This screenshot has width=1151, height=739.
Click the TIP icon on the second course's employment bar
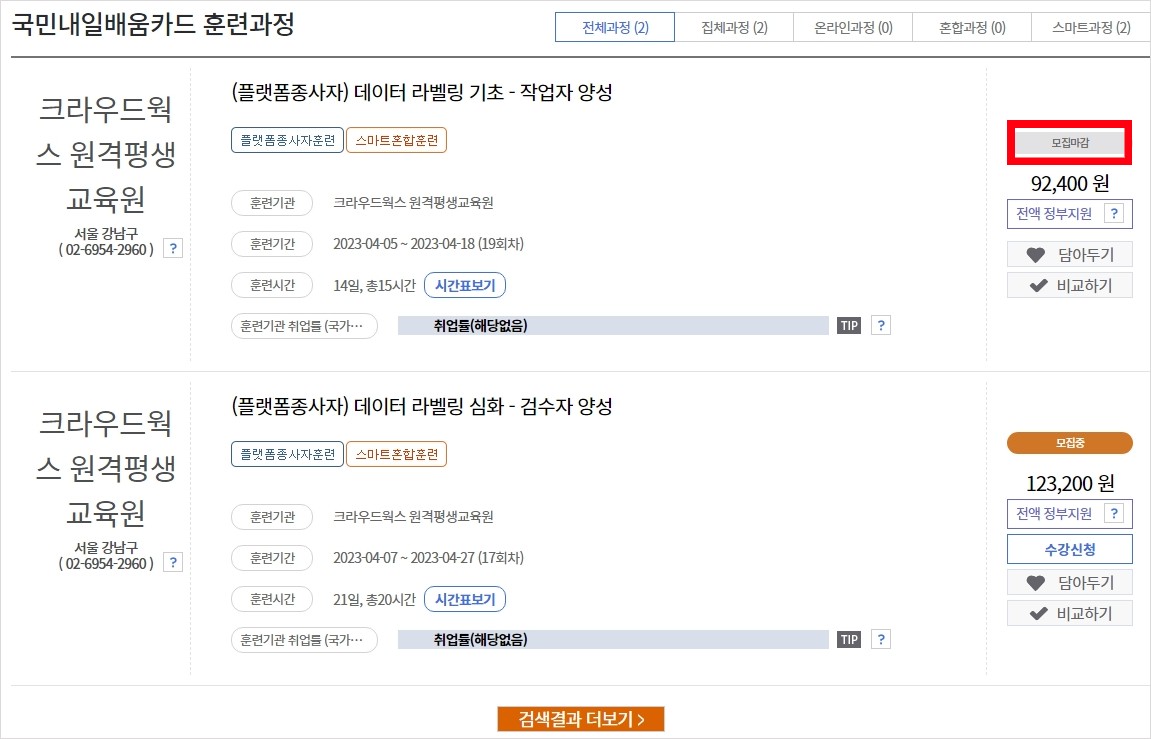coord(848,638)
